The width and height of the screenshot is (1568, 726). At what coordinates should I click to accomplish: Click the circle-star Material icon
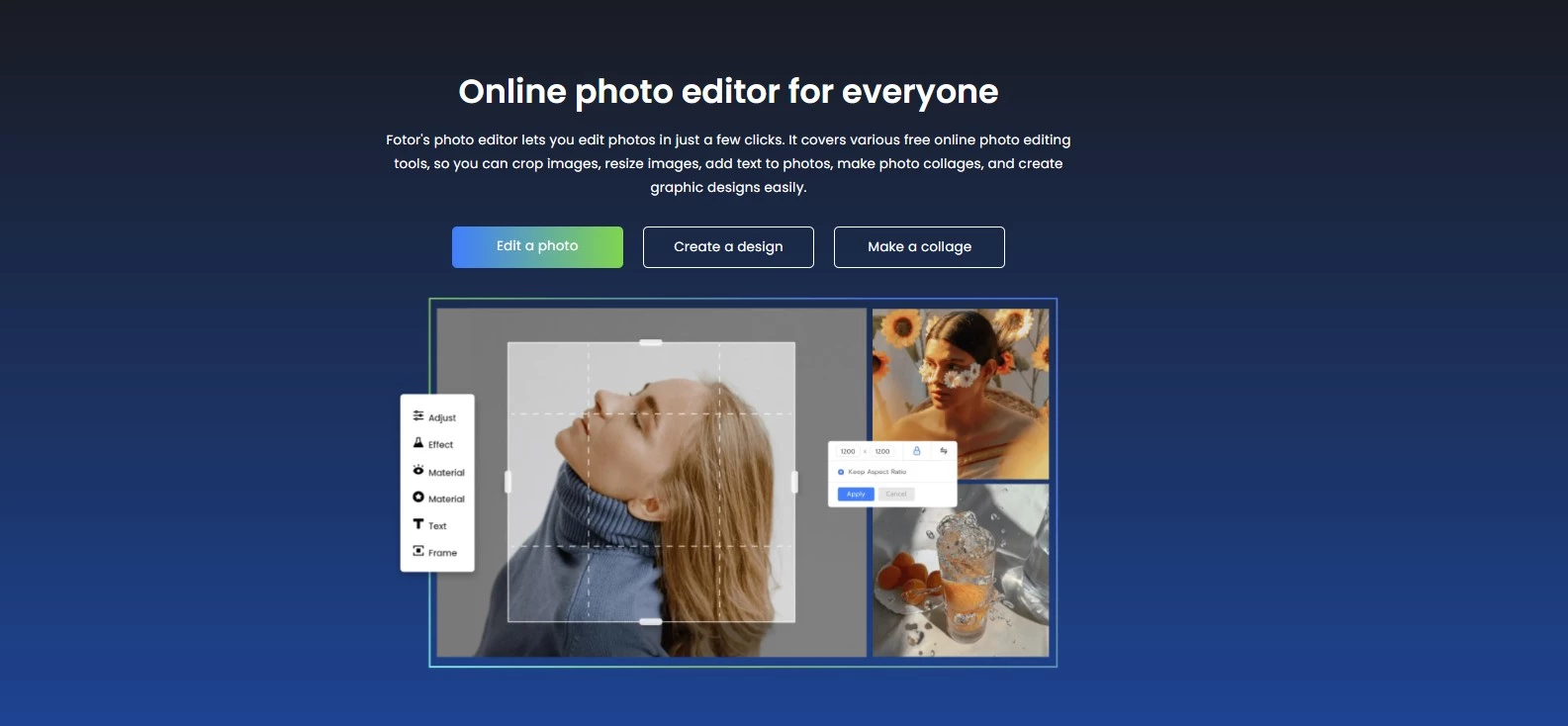(x=418, y=498)
